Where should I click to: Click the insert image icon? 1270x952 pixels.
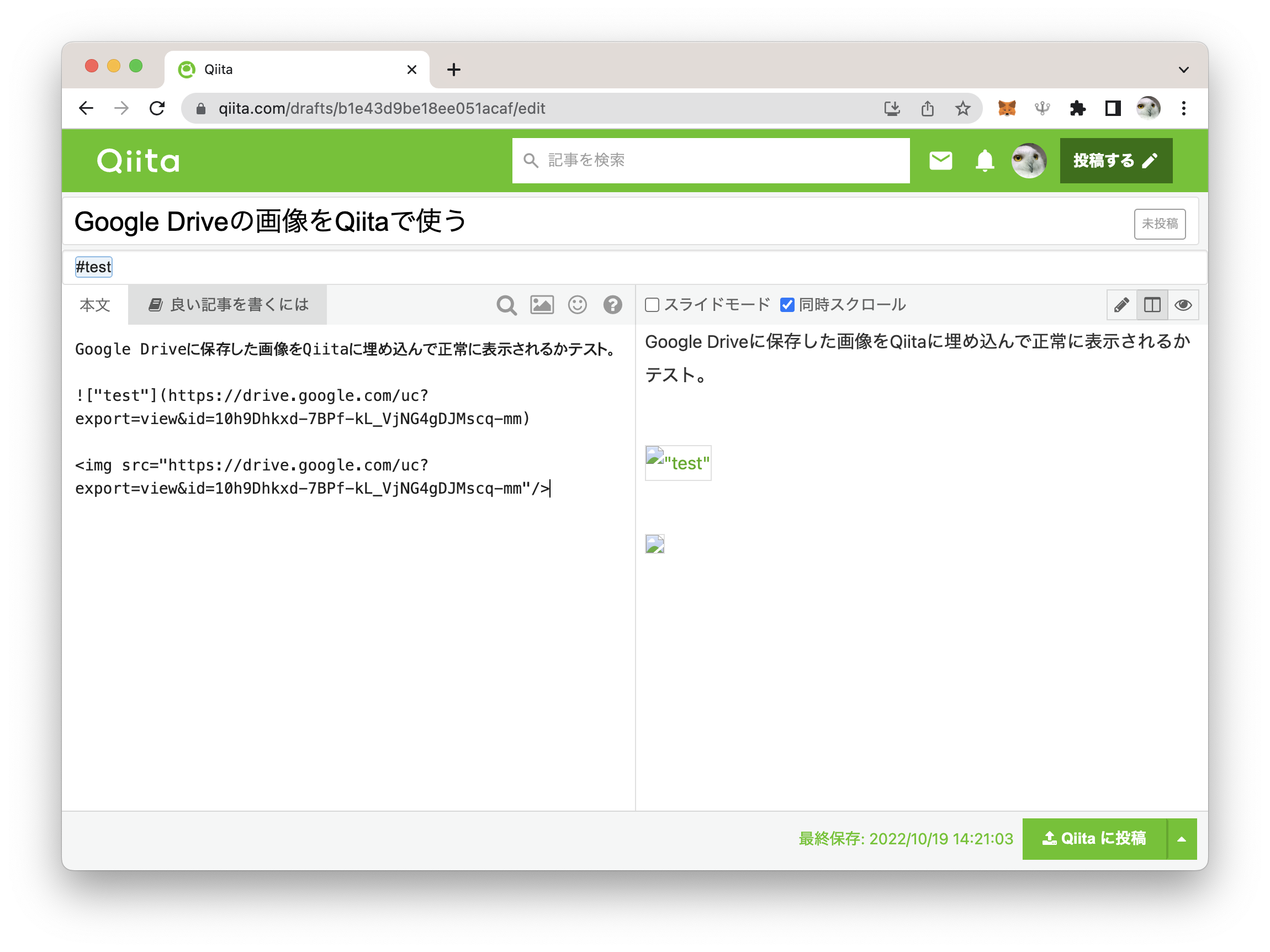[542, 305]
